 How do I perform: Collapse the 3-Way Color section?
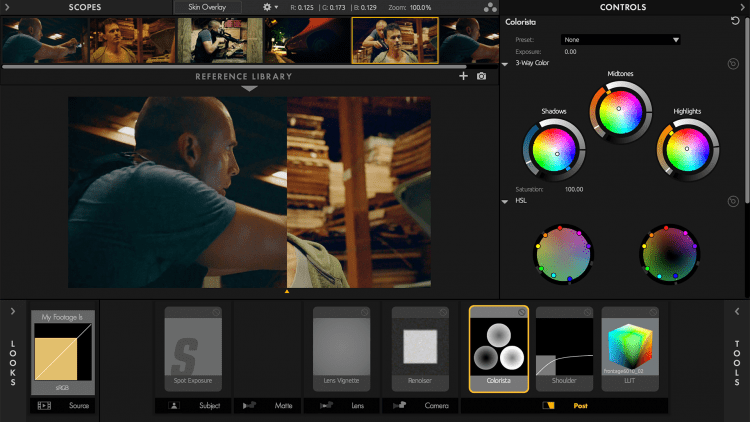[x=506, y=63]
